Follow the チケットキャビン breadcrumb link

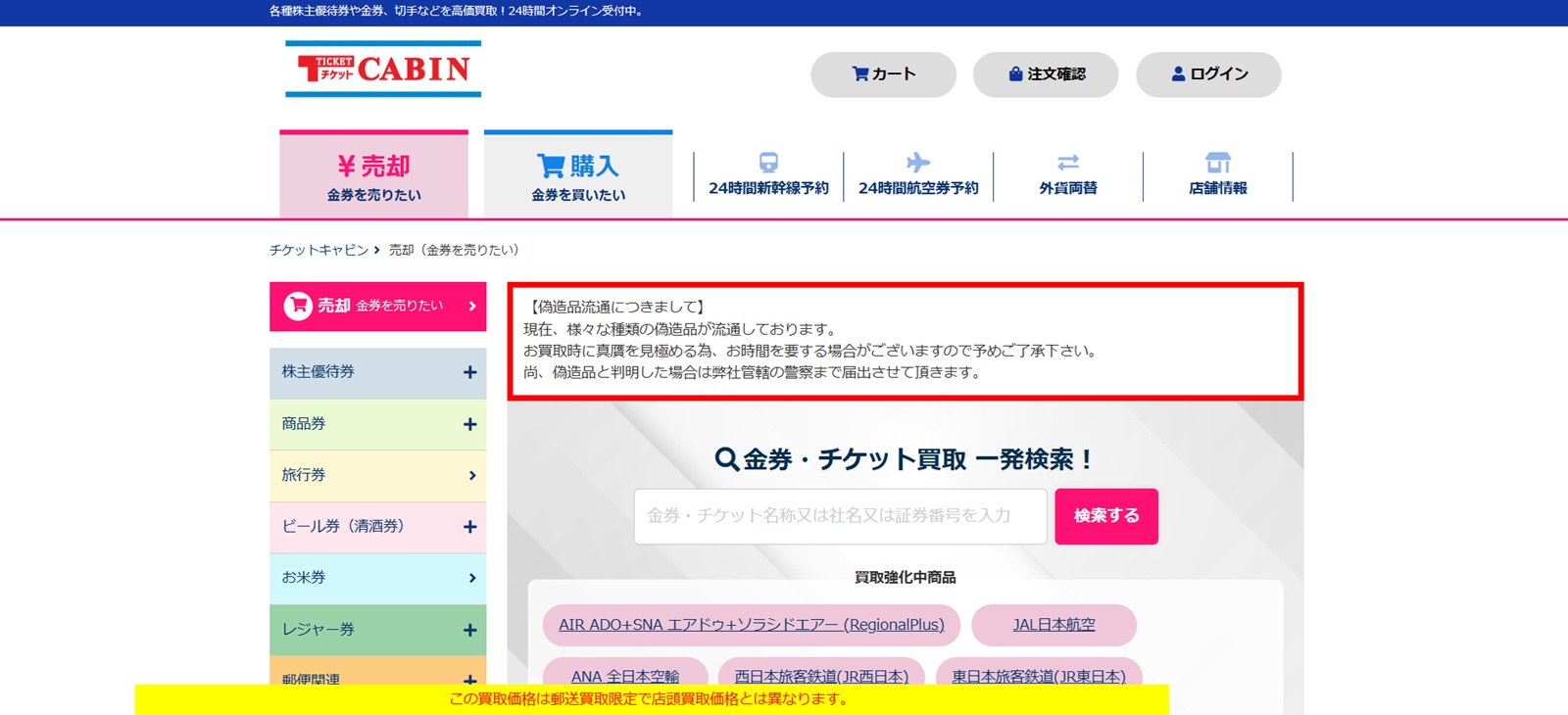[x=318, y=250]
